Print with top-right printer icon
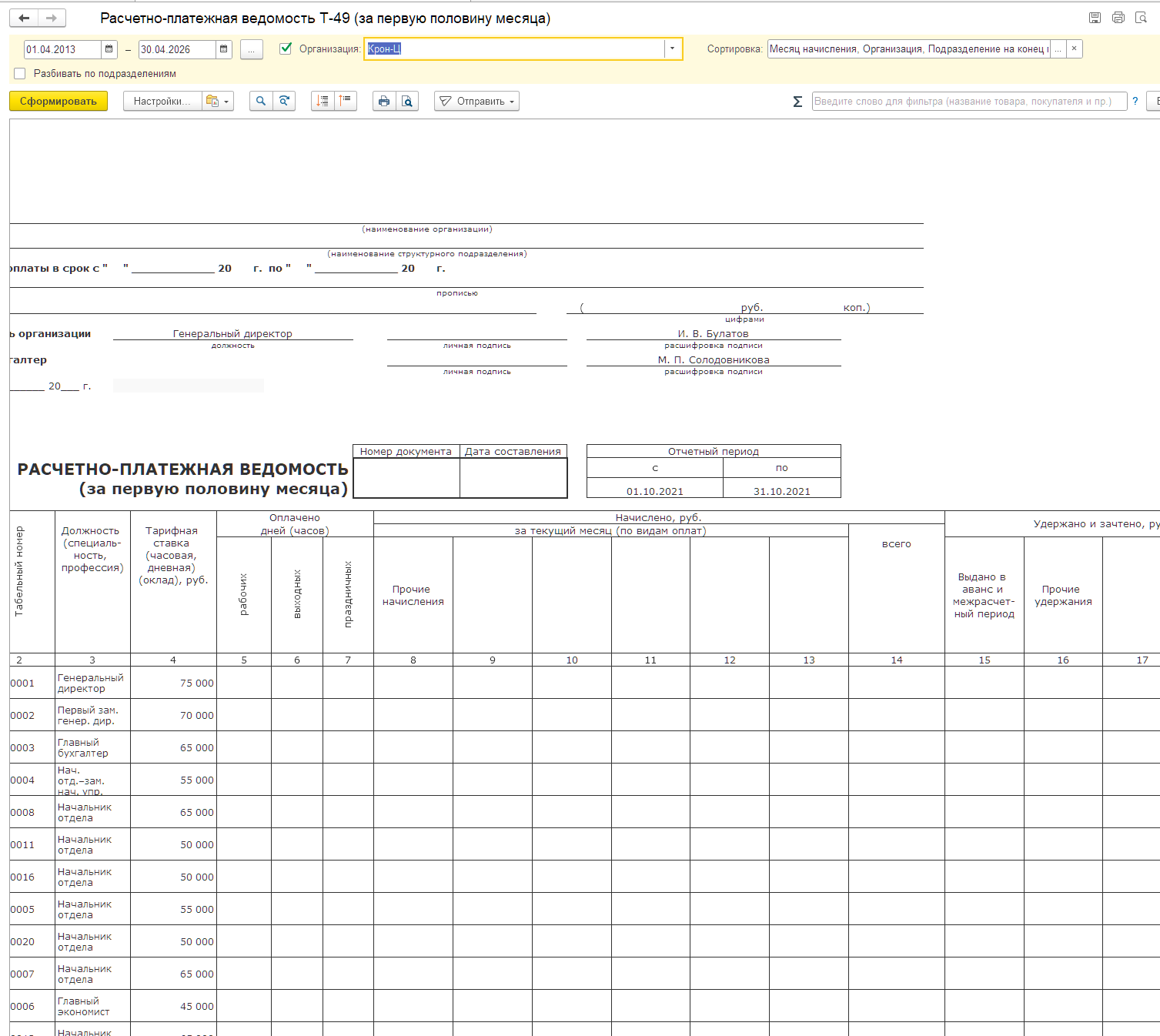Viewport: 1160px width, 1036px height. coord(1118,18)
